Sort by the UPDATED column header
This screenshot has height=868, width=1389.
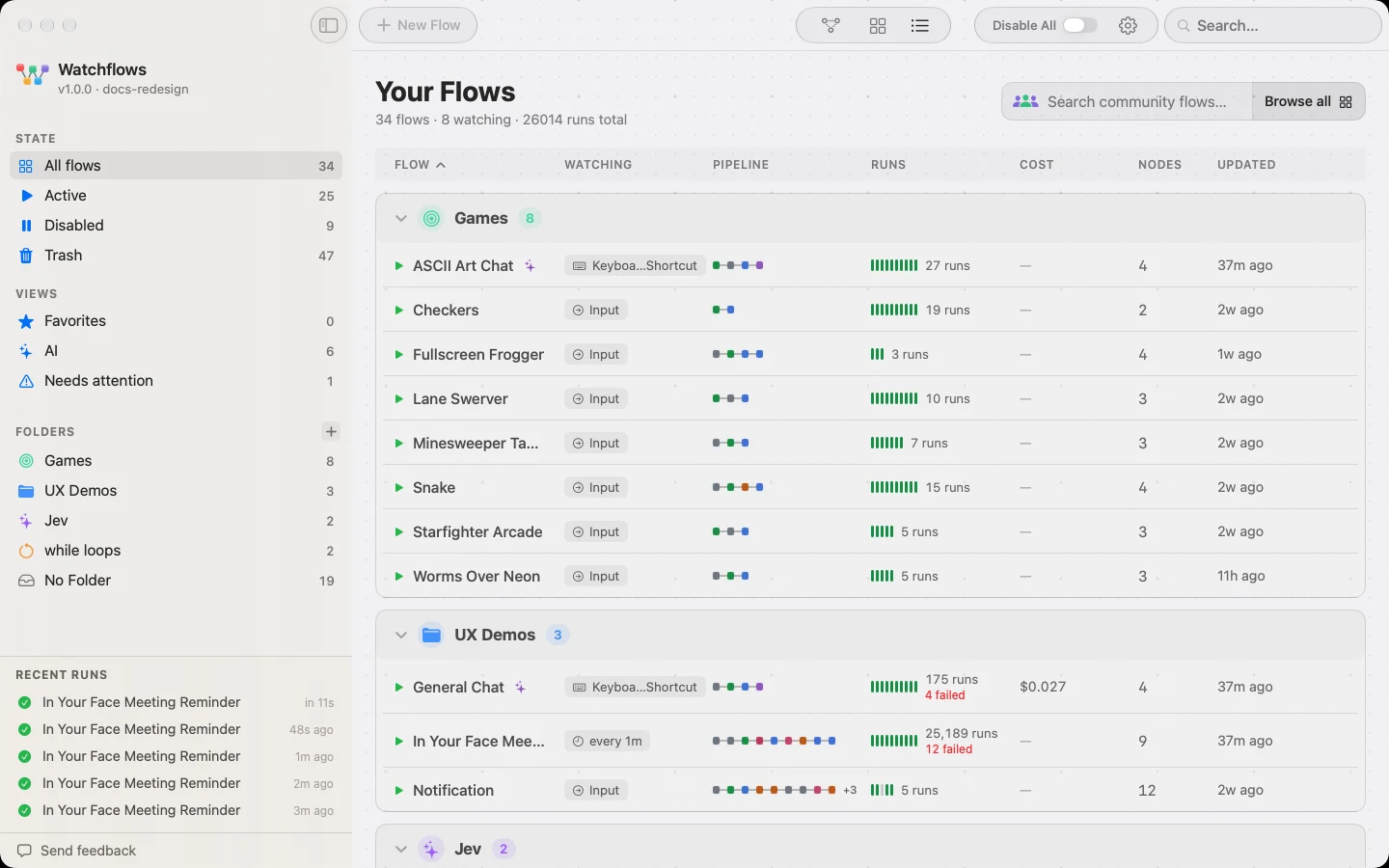1246,165
